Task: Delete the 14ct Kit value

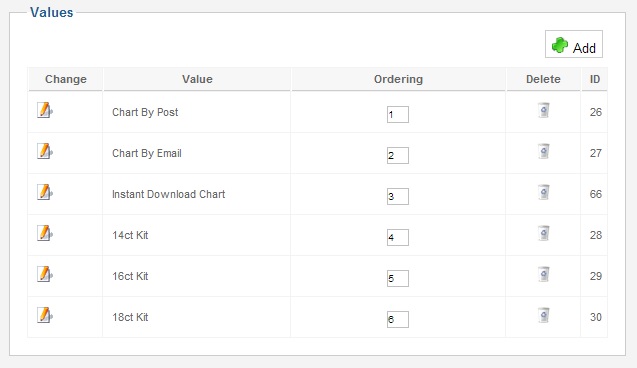Action: coord(544,233)
